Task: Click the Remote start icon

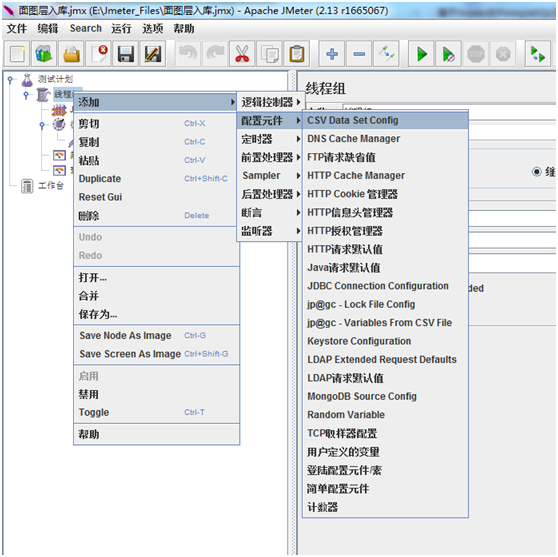Action: point(538,54)
